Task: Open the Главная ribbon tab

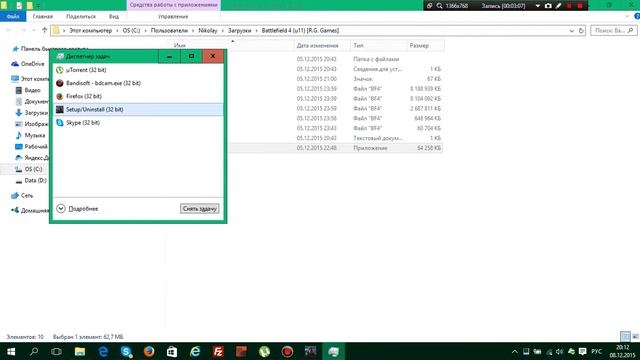Action: [x=42, y=16]
